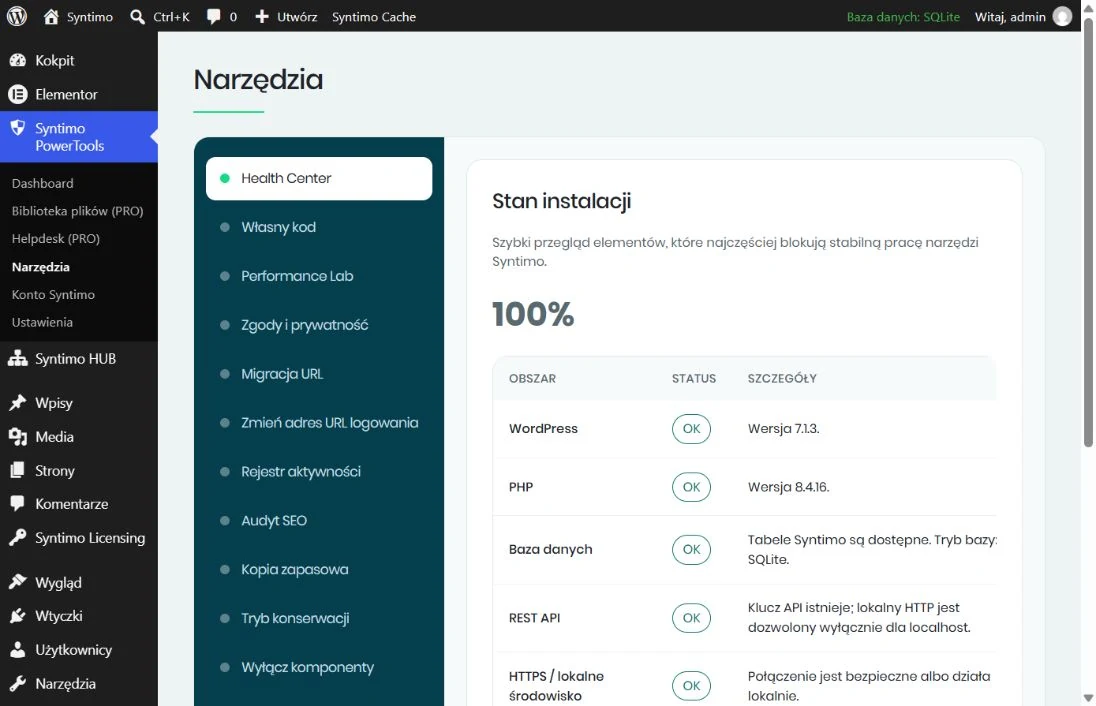This screenshot has height=706, width=1096.
Task: Click the Wygląd paintbrush icon
Action: click(x=17, y=582)
